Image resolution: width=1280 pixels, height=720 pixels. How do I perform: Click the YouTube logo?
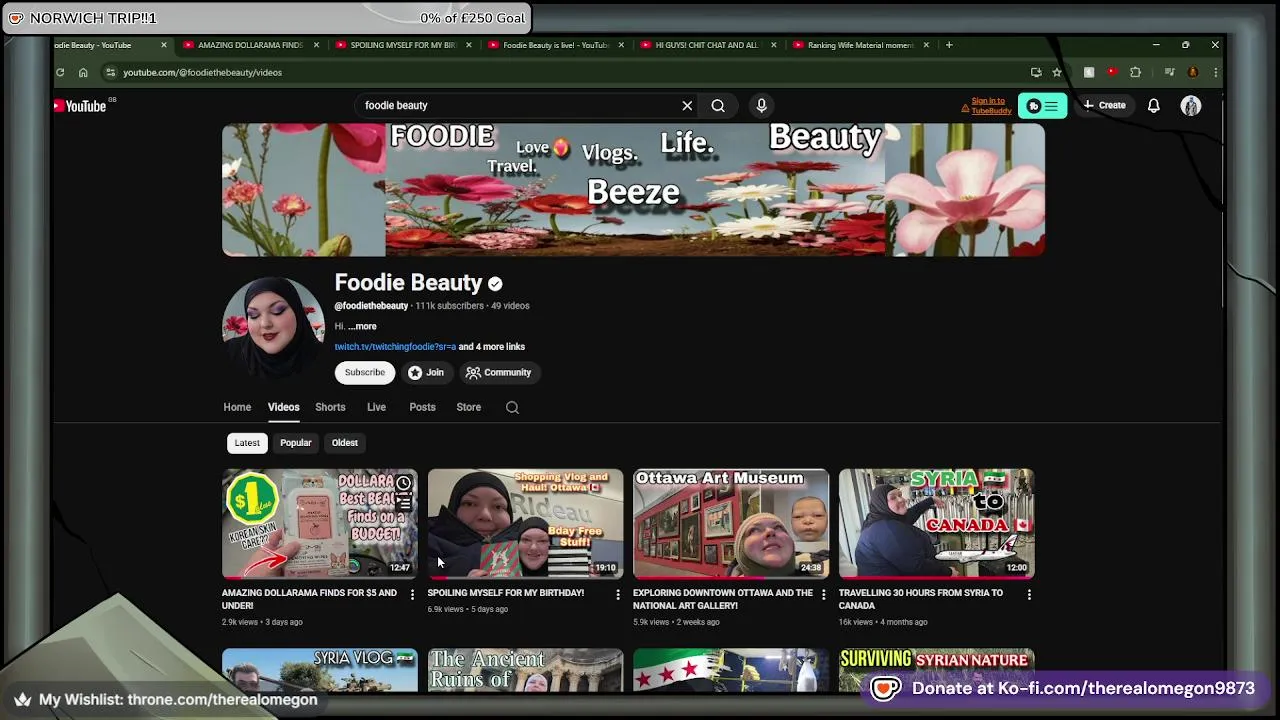tap(81, 105)
